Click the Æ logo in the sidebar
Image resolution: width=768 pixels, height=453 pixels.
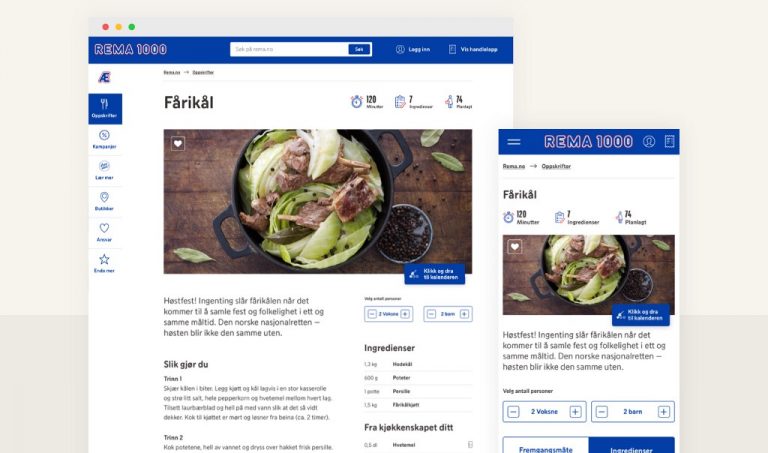104,77
